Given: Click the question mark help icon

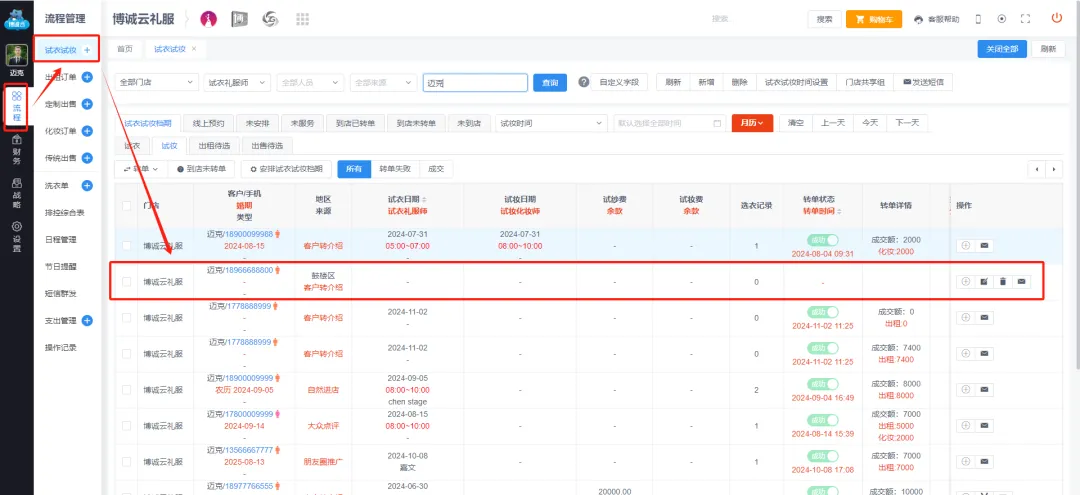Looking at the screenshot, I should tap(584, 82).
